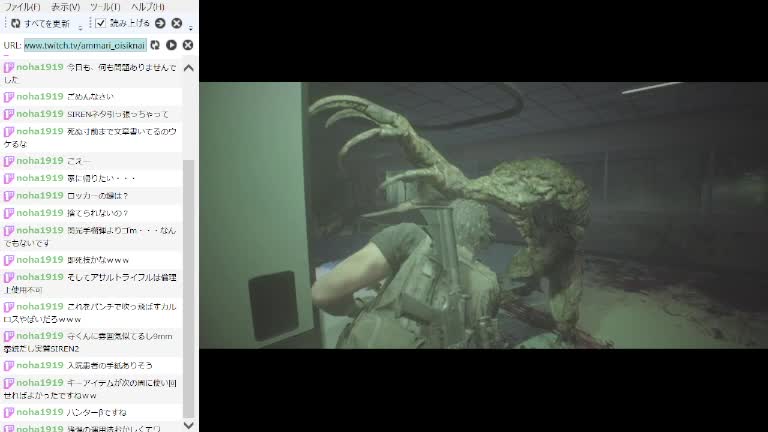Click noha1919 username on the ごめんなさい row

tap(40, 96)
